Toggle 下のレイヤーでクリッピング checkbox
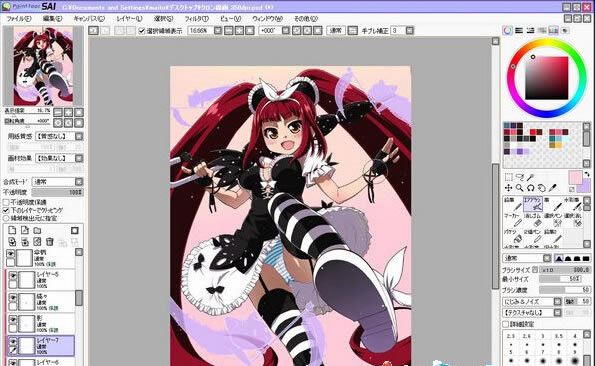This screenshot has width=595, height=366. pyautogui.click(x=6, y=210)
